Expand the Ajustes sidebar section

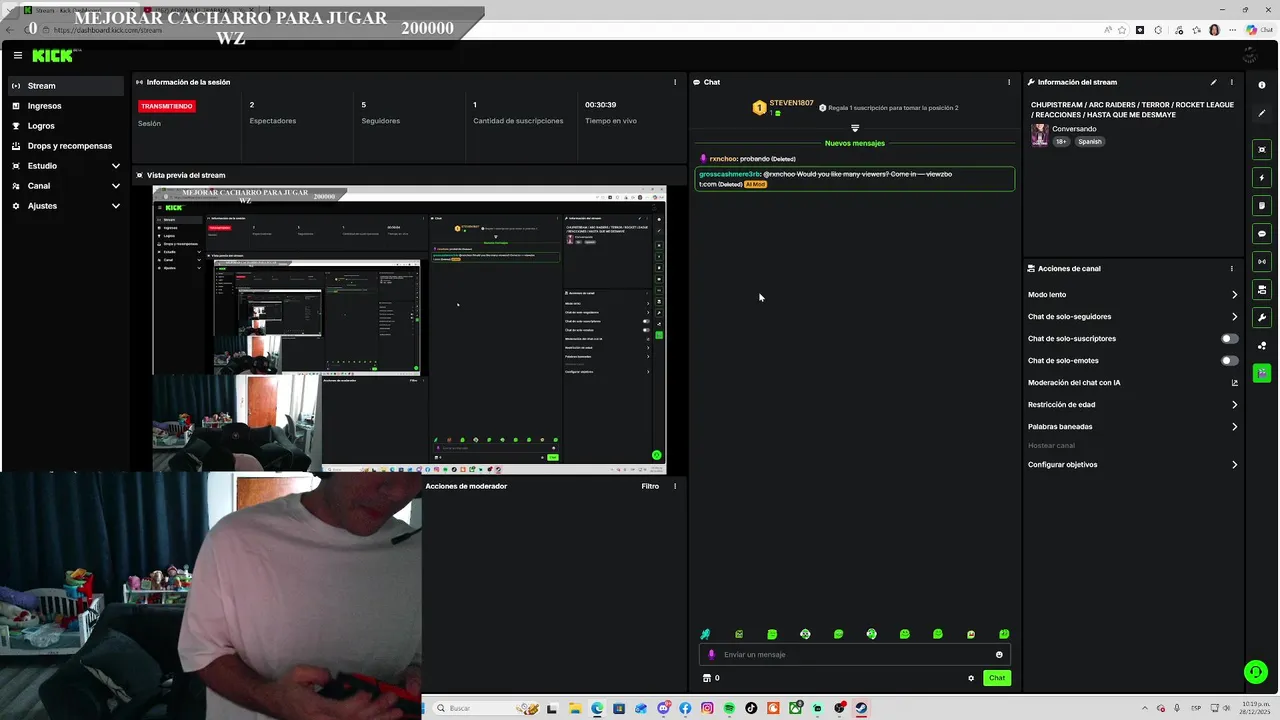coord(66,206)
